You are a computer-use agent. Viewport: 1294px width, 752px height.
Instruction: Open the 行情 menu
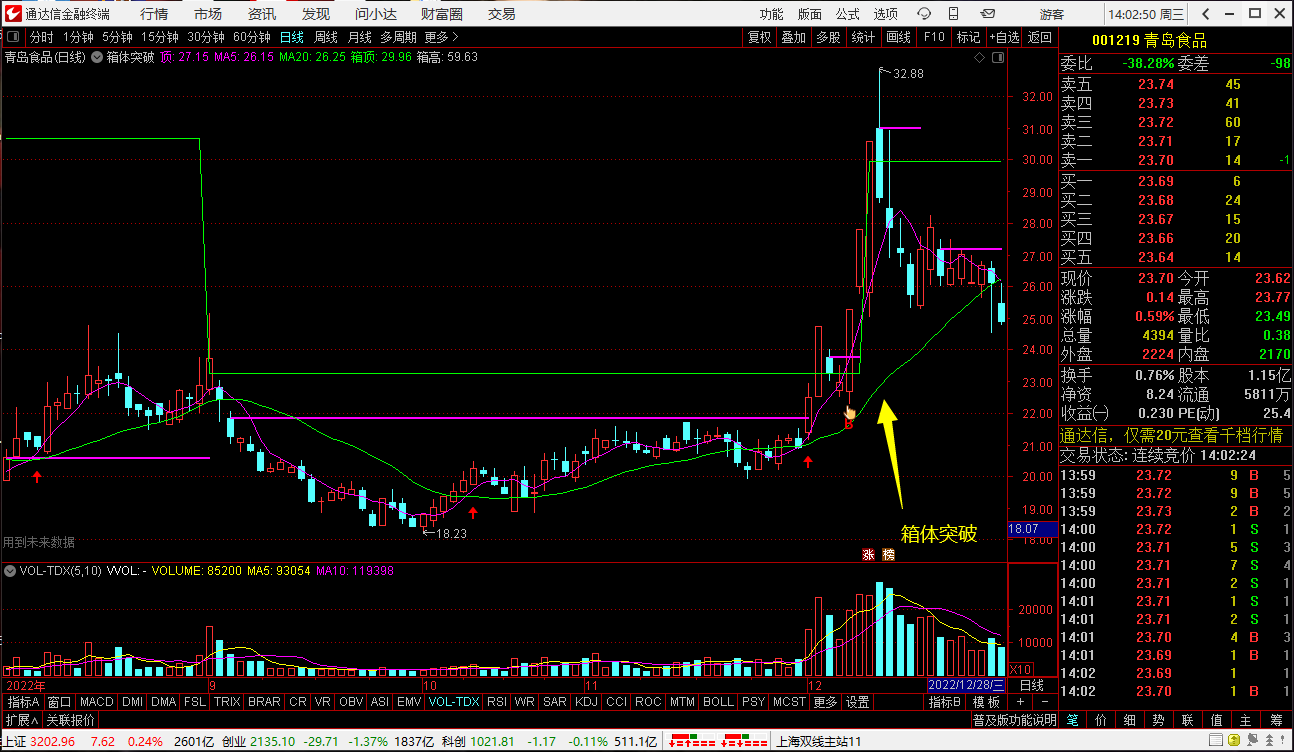[154, 14]
